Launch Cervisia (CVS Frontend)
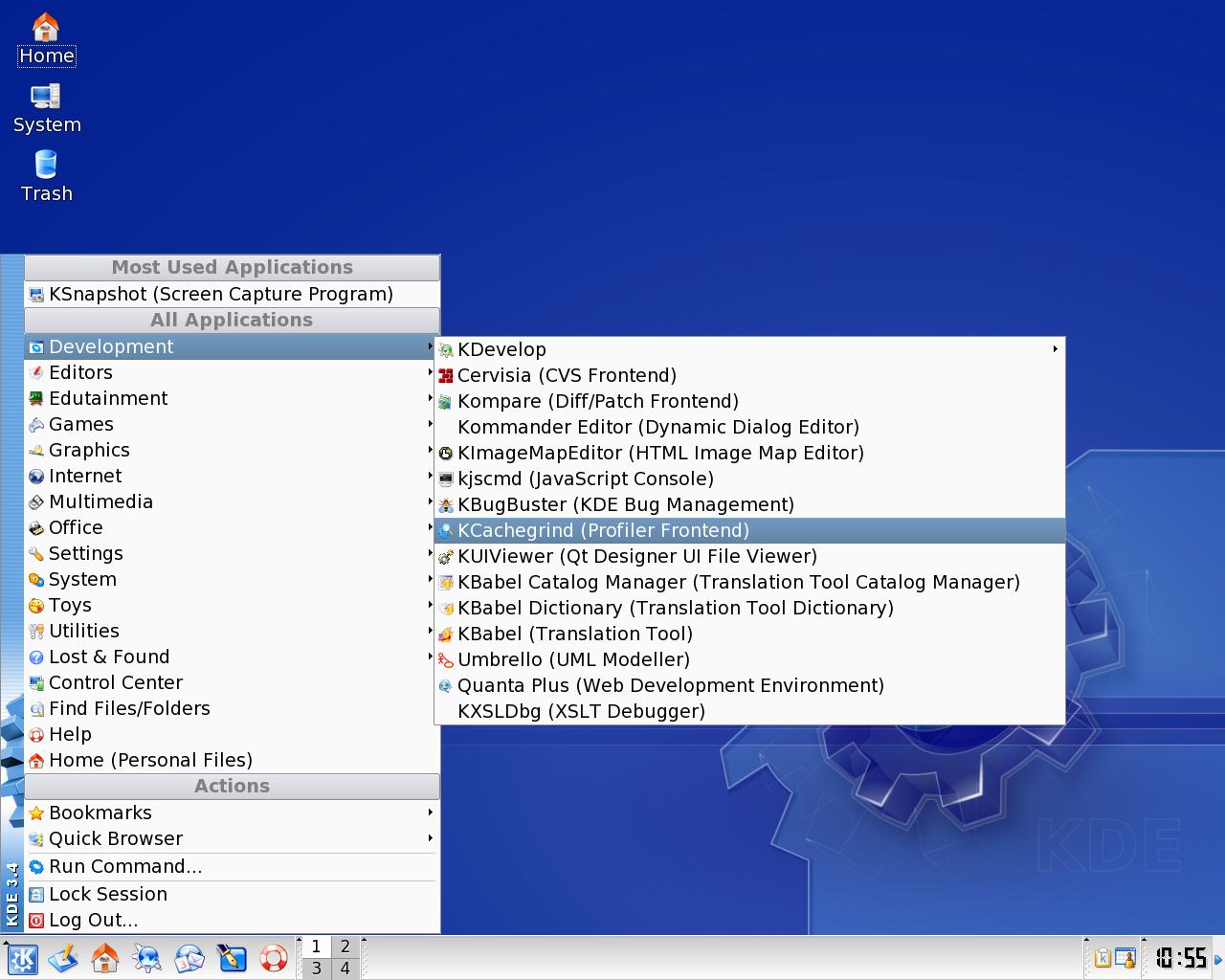The height and width of the screenshot is (980, 1225). pyautogui.click(x=749, y=375)
